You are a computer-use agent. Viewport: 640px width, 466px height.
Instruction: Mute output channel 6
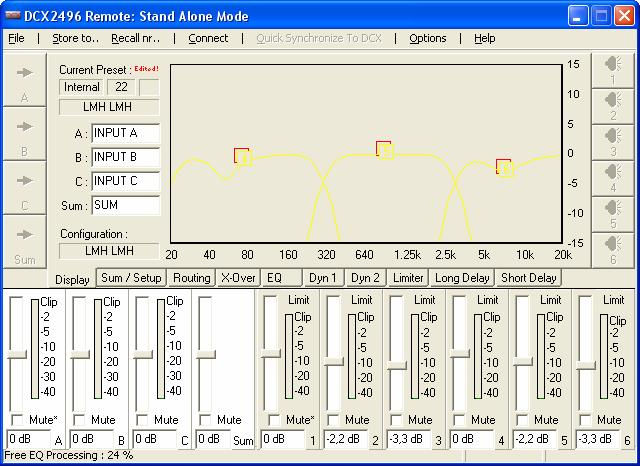585,419
